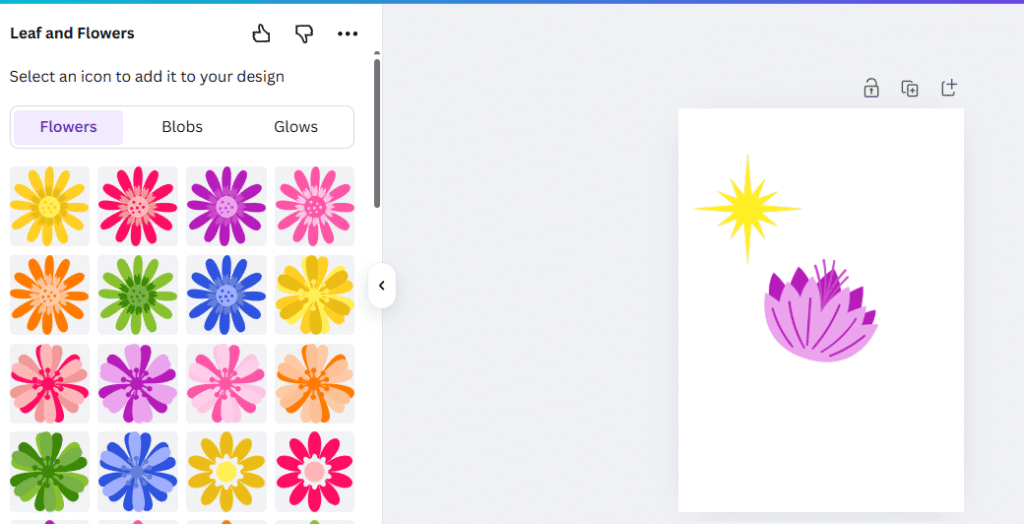Image resolution: width=1024 pixels, height=524 pixels.
Task: Click the thumbs up like icon
Action: [x=261, y=33]
